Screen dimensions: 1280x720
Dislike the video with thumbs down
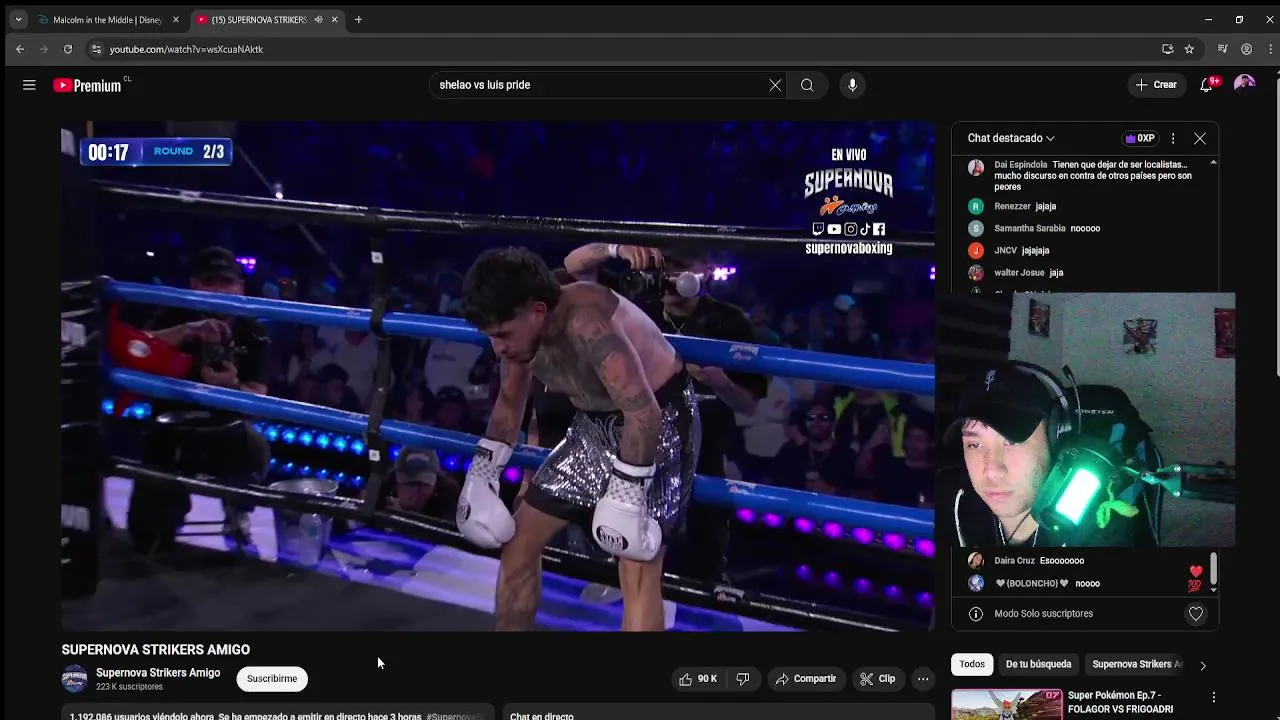coord(743,679)
